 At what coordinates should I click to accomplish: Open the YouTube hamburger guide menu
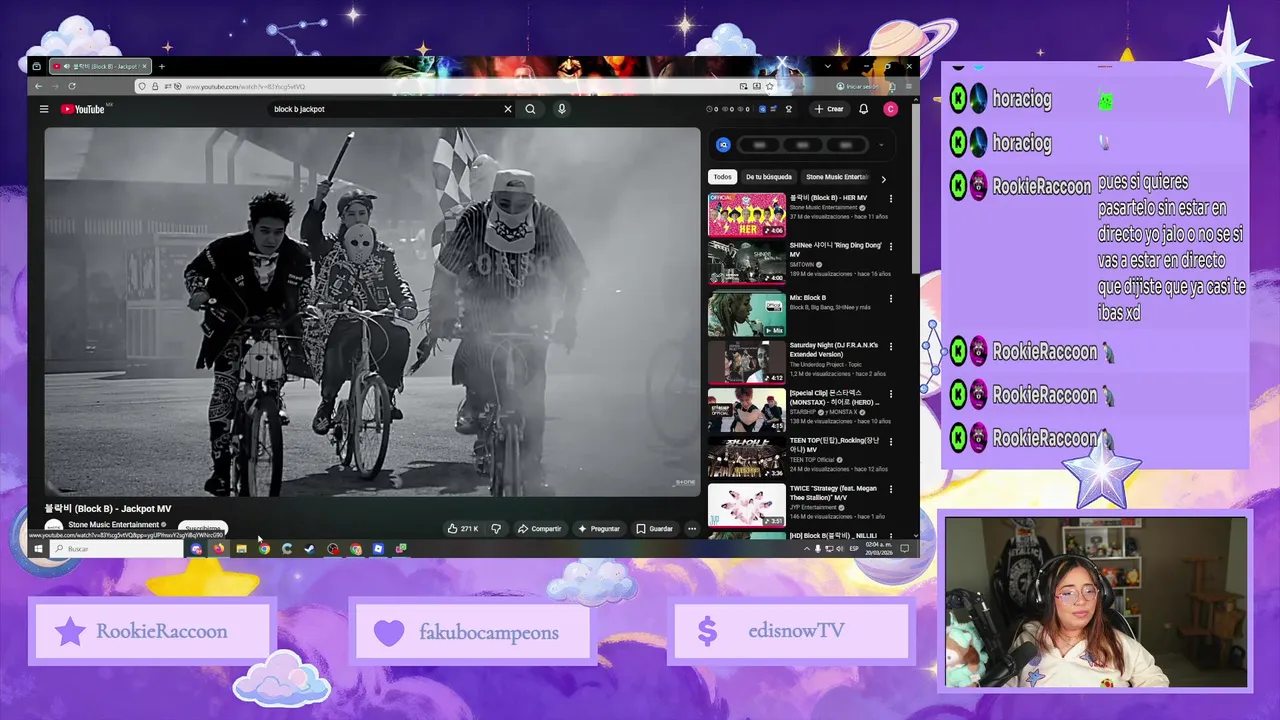(44, 109)
